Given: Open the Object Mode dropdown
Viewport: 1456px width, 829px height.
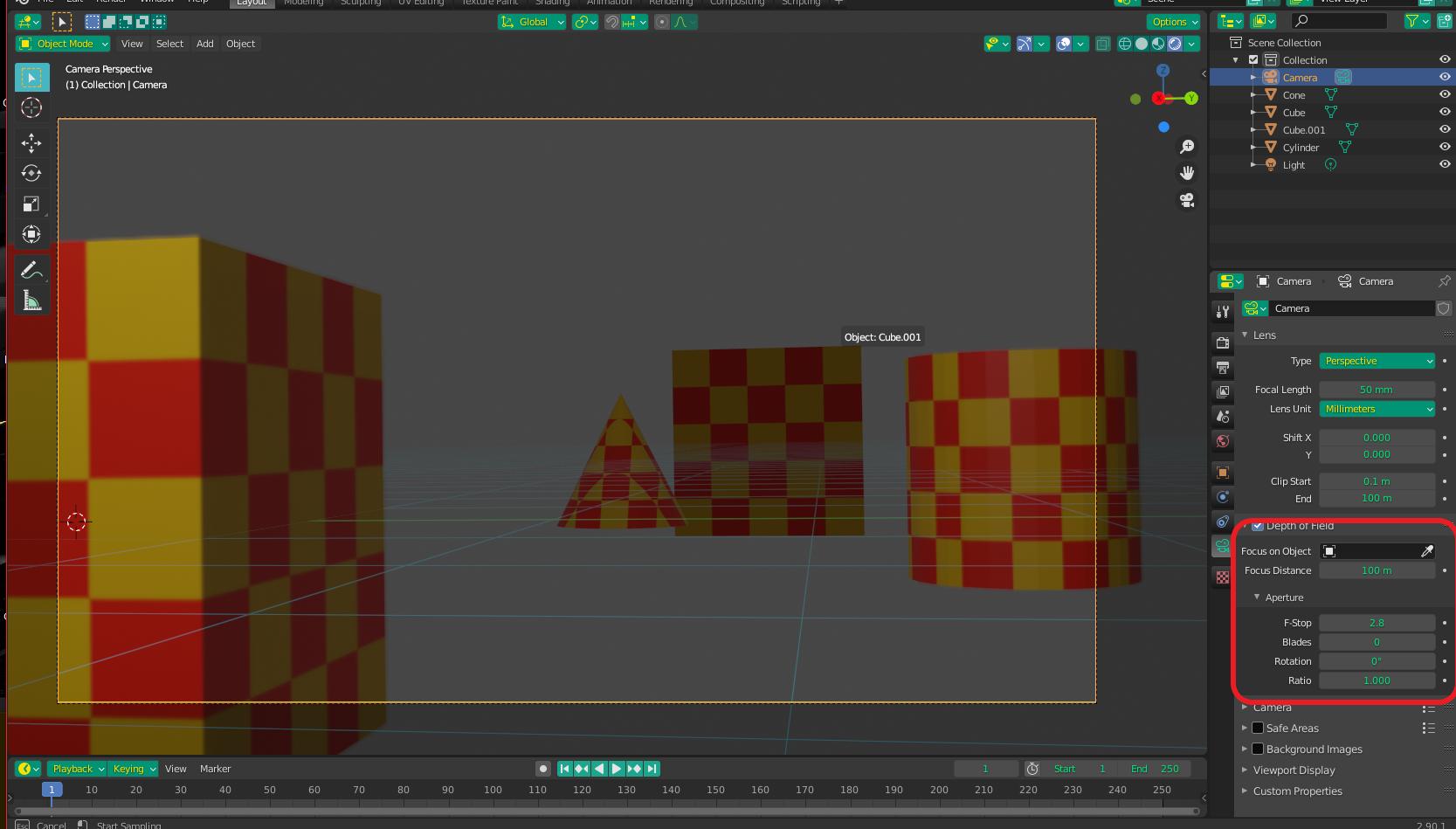Looking at the screenshot, I should coord(63,44).
